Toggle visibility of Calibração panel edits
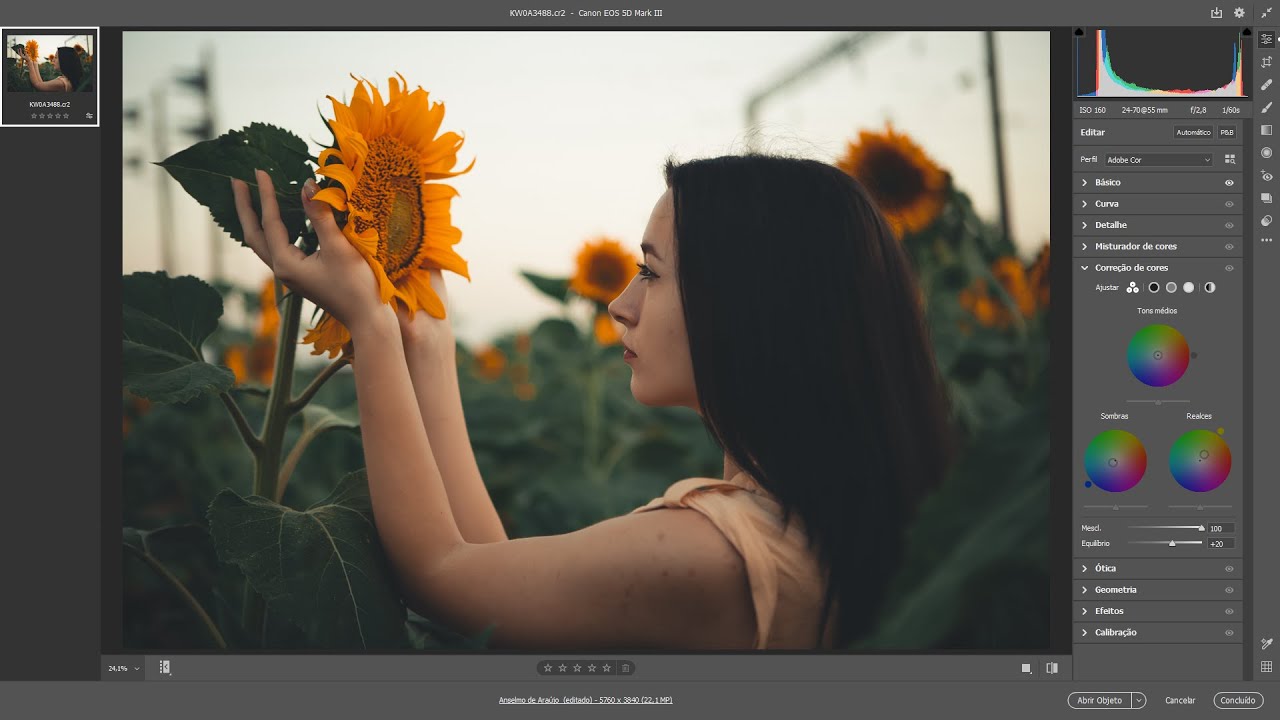Image resolution: width=1280 pixels, height=720 pixels. pos(1229,633)
